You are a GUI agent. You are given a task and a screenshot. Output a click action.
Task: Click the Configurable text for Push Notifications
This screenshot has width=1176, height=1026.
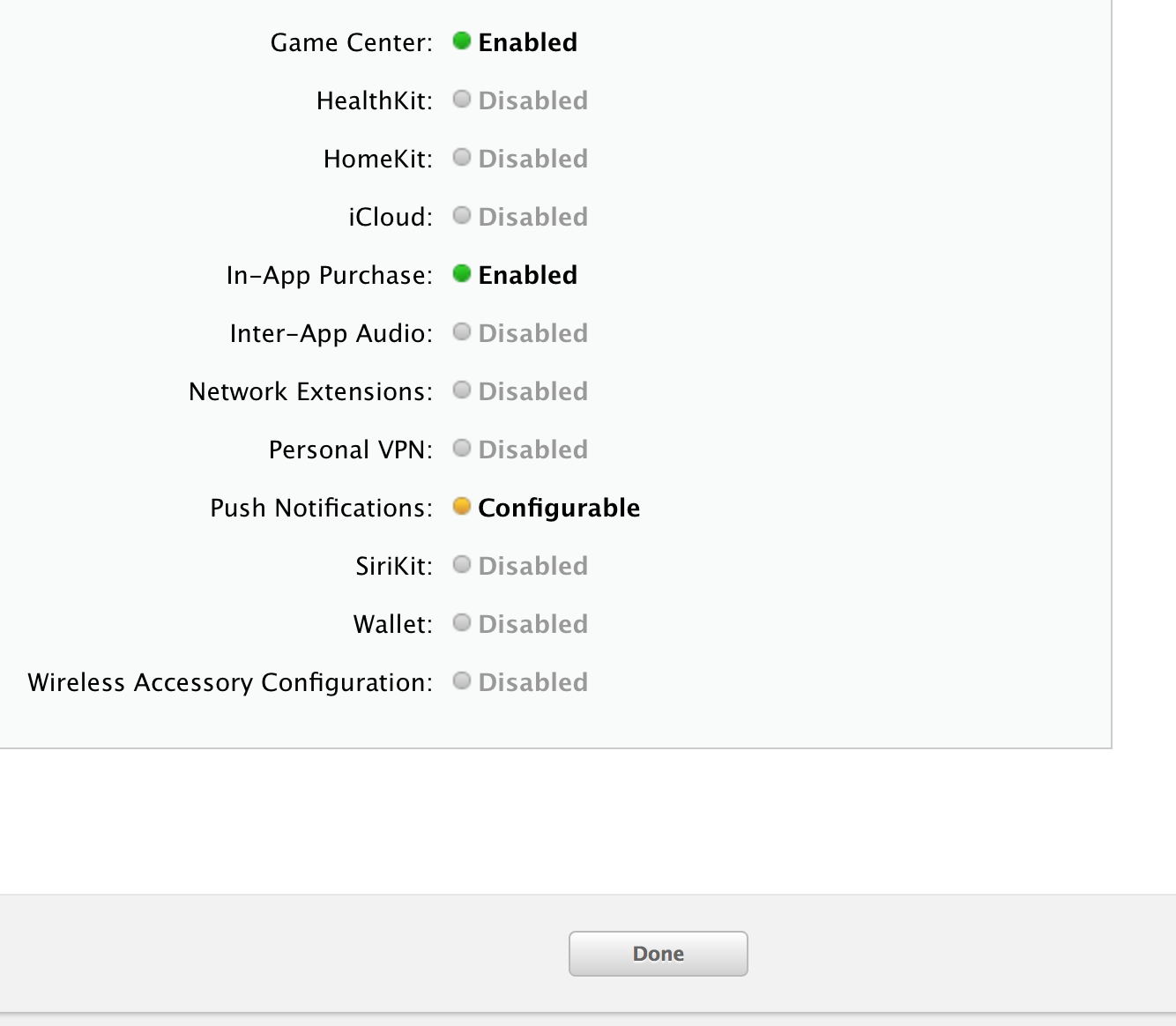(x=559, y=508)
